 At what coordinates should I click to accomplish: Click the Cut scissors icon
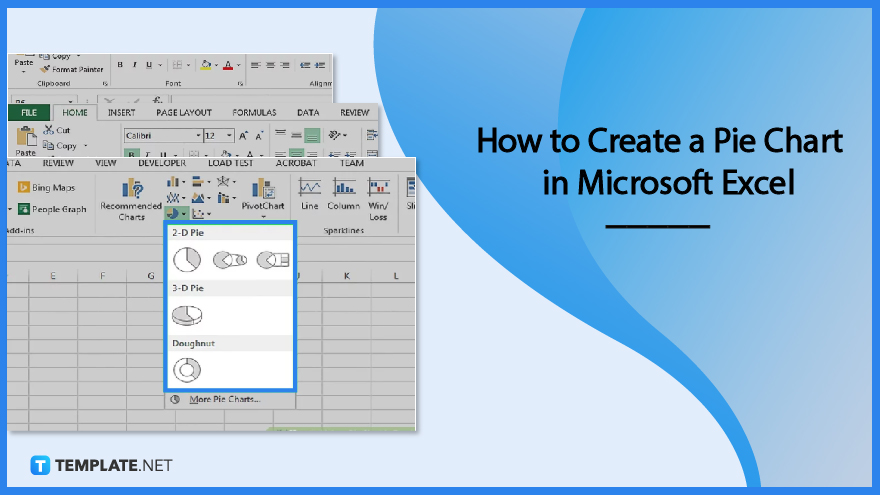(49, 130)
